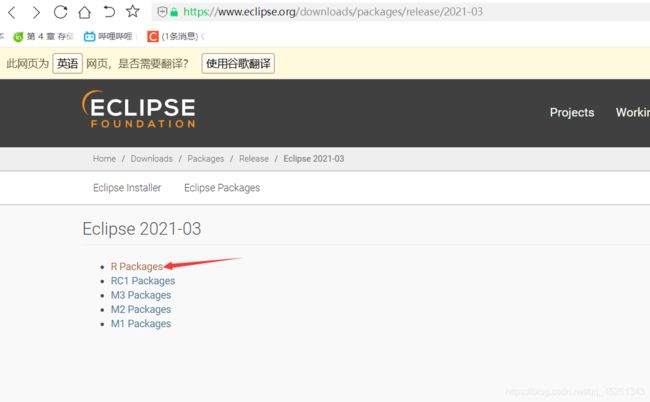Click the browser forward arrow

(36, 12)
